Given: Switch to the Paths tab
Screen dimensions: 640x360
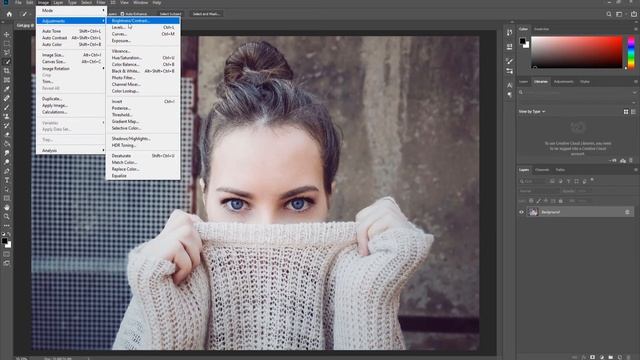Looking at the screenshot, I should tap(560, 170).
